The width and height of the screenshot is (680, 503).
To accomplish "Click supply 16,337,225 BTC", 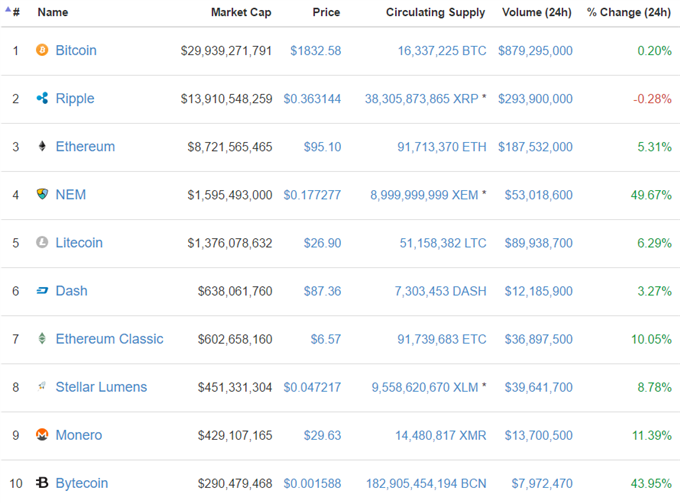I will click(x=442, y=51).
